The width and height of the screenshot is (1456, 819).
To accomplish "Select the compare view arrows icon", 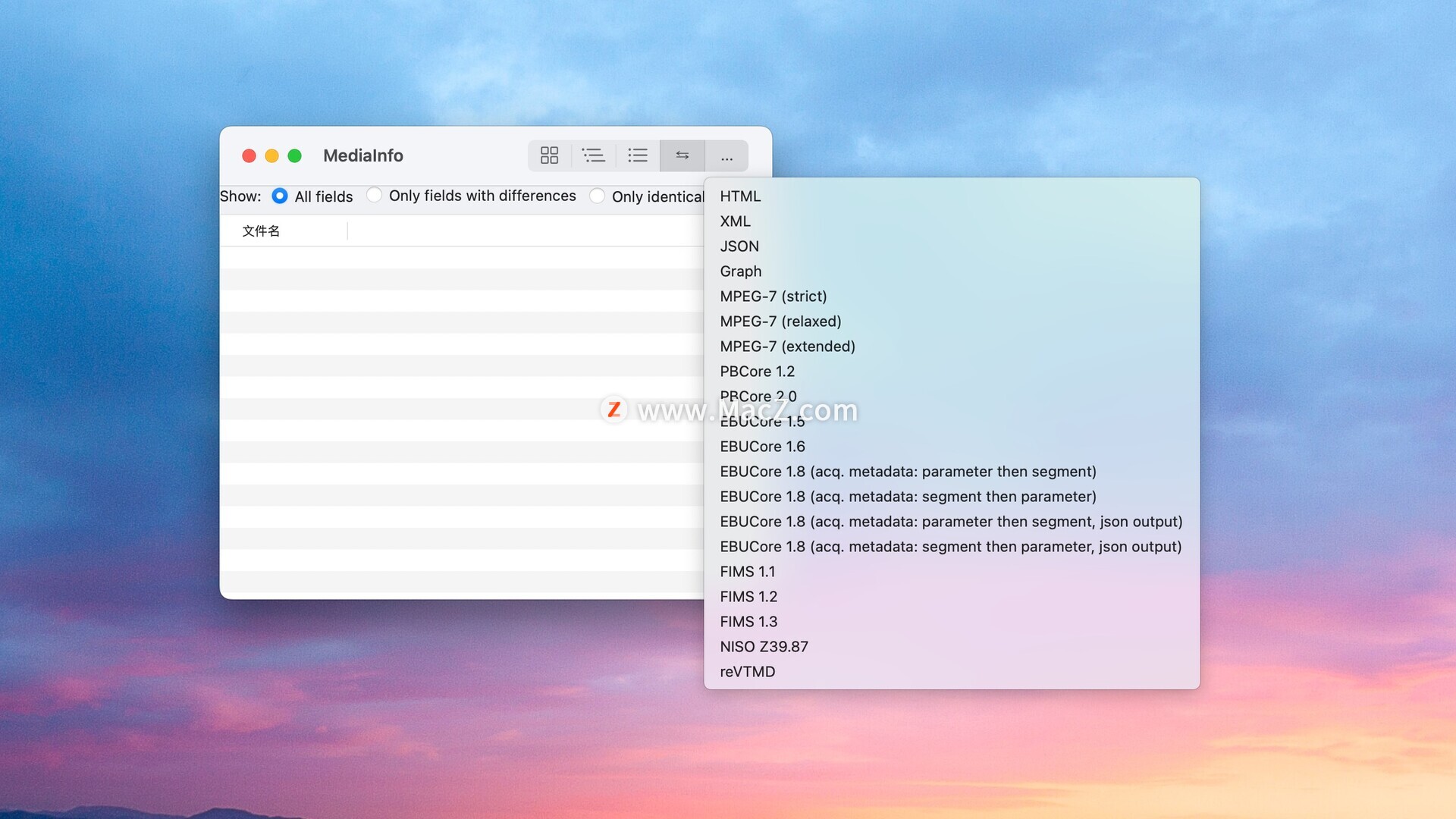I will (x=682, y=155).
